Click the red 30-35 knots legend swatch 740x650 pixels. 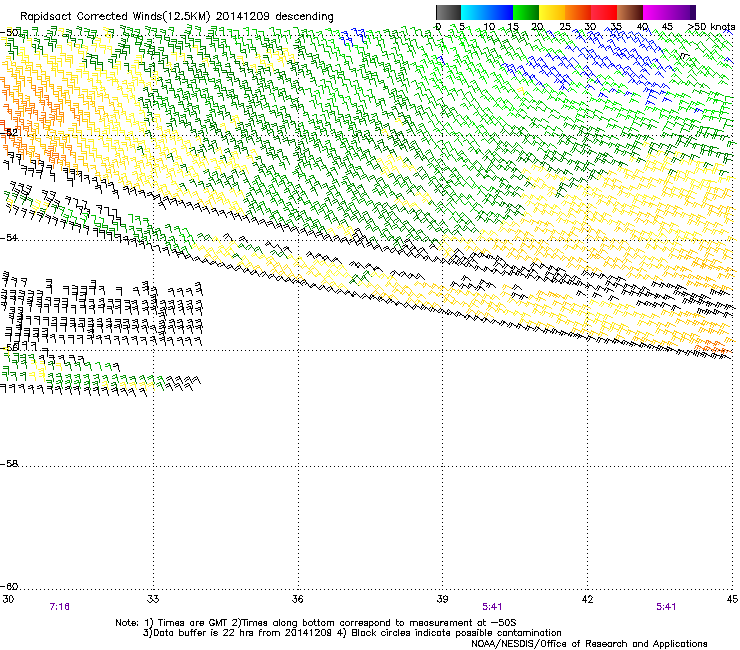pyautogui.click(x=604, y=12)
